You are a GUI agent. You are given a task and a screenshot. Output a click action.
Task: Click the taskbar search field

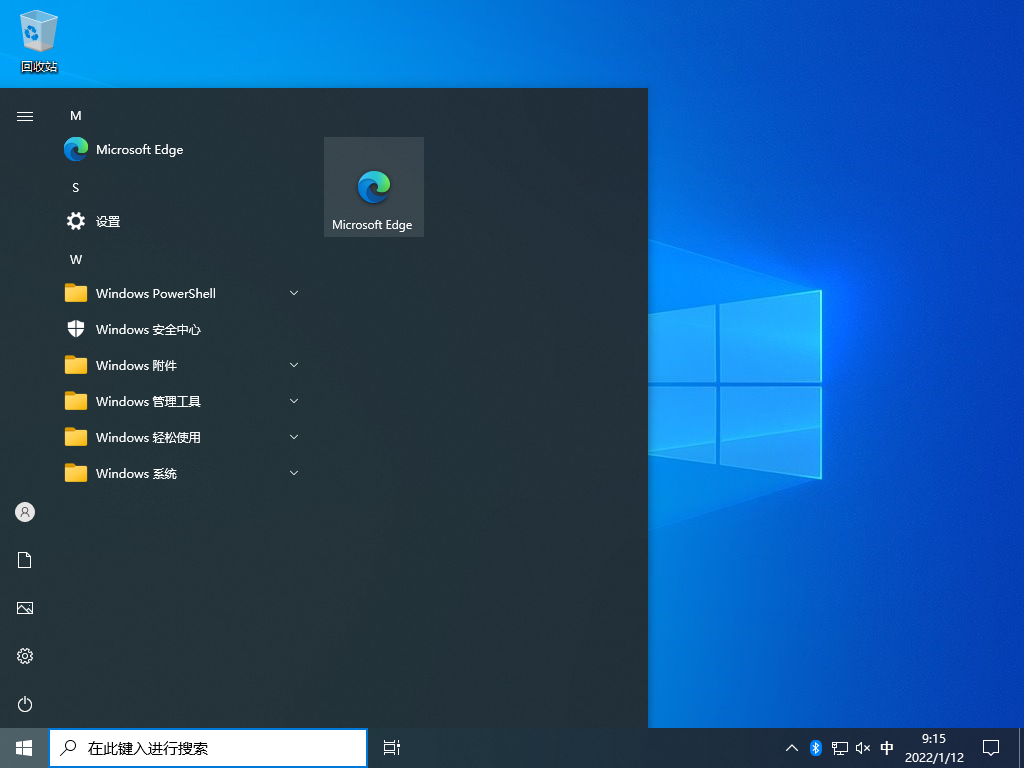tap(207, 747)
